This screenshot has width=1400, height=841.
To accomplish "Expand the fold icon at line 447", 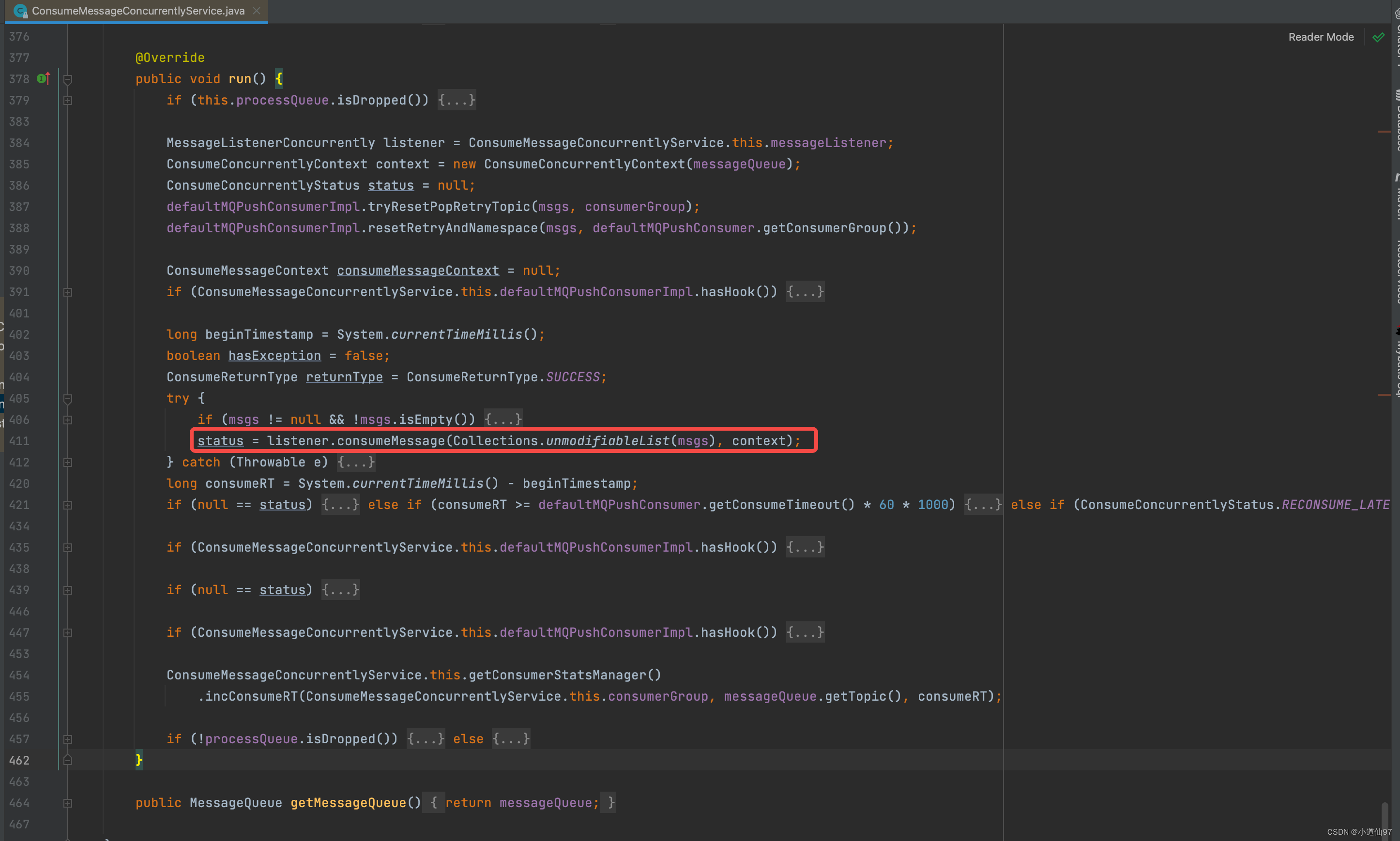I will 67,632.
